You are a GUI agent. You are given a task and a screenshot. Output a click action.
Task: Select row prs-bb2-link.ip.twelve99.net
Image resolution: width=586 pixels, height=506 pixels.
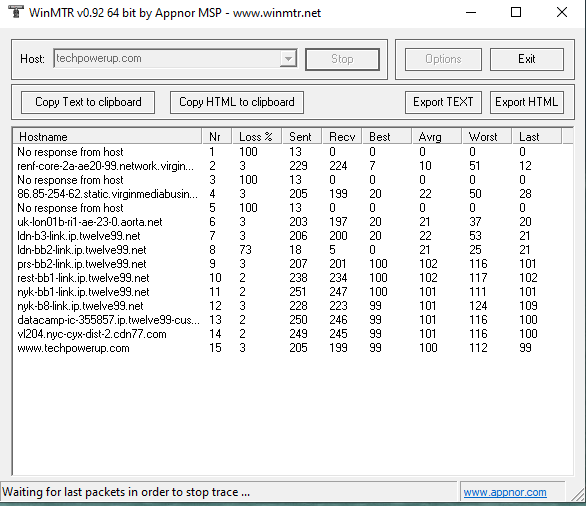[287, 264]
